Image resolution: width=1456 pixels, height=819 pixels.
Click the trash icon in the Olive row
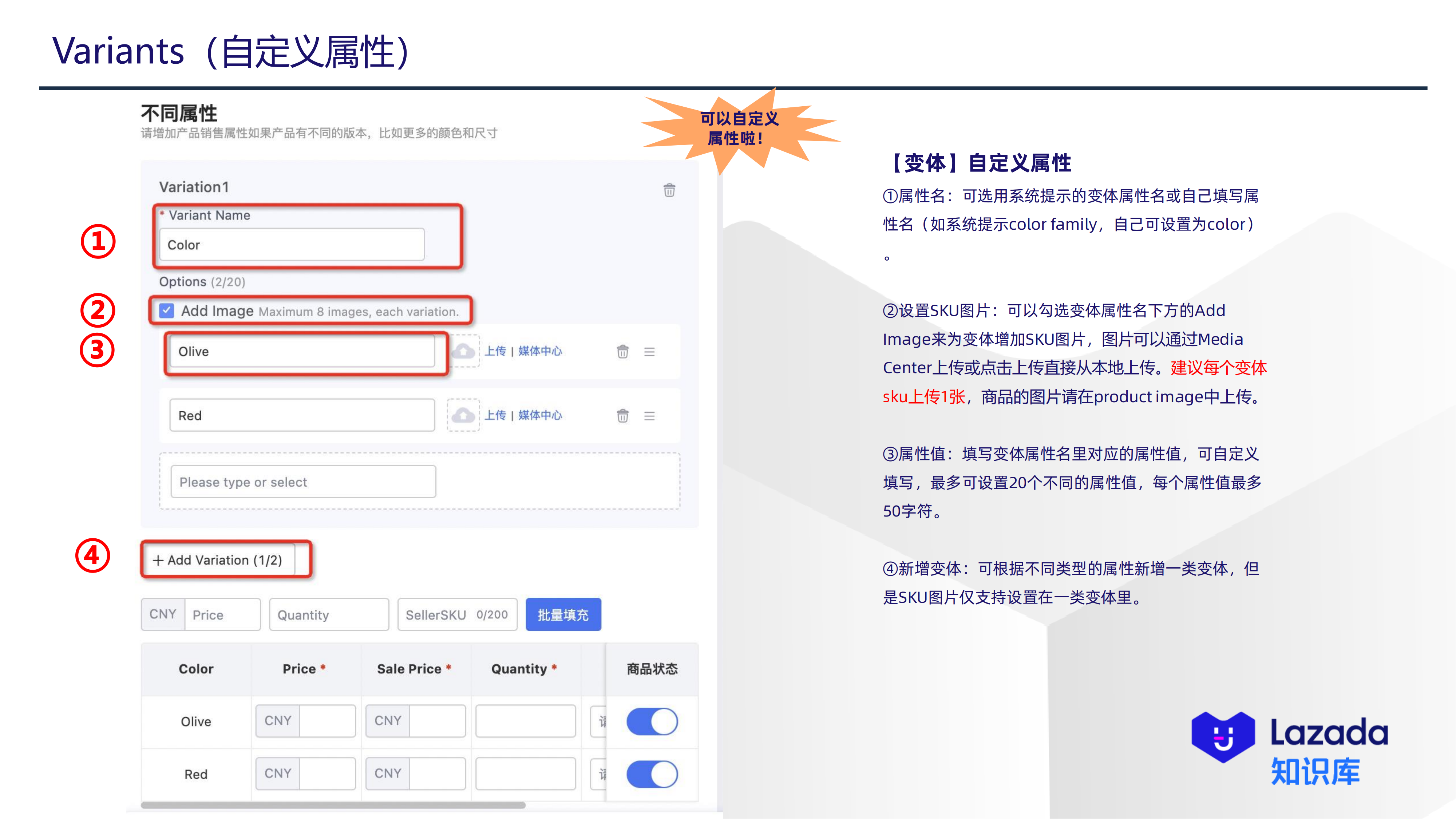622,352
